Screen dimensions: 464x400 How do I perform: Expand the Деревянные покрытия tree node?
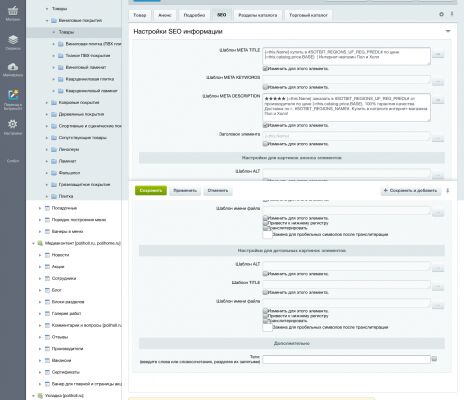pyautogui.click(x=47, y=114)
